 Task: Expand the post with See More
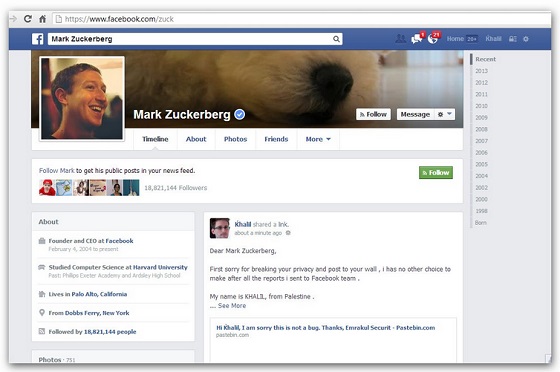[232, 306]
